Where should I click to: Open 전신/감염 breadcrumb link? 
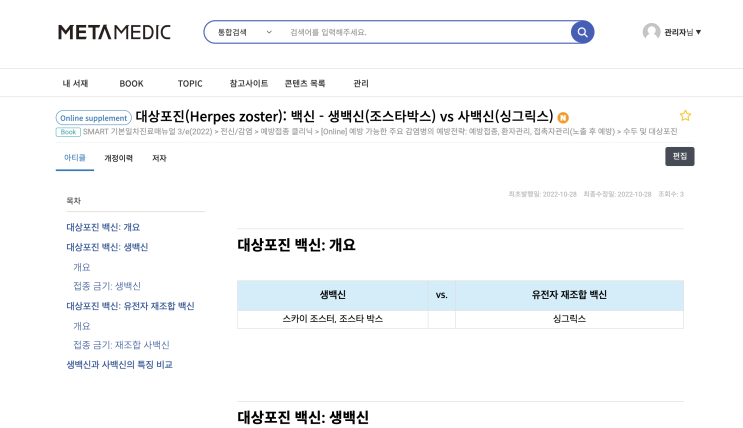point(236,131)
